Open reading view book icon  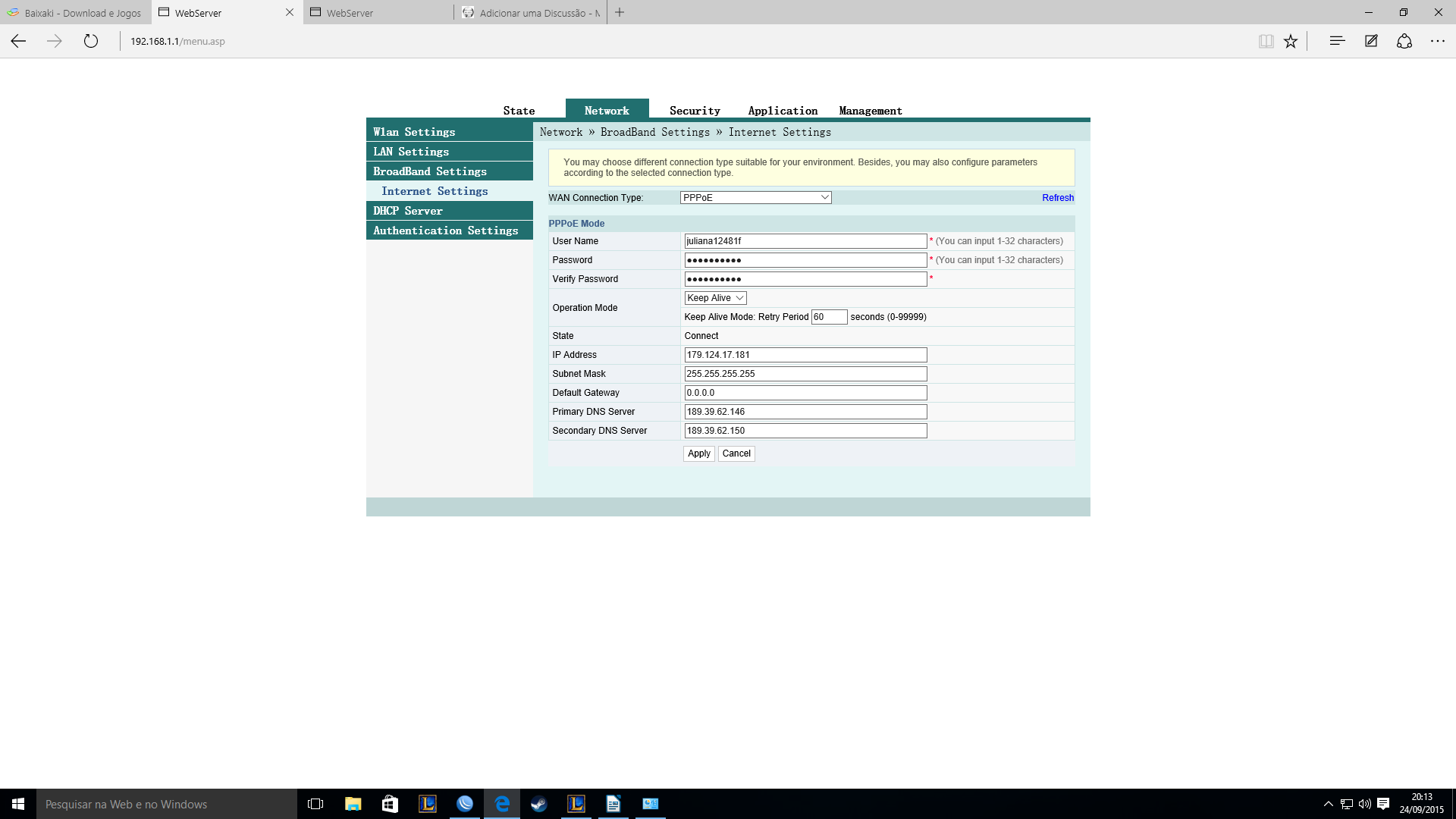(x=1266, y=41)
